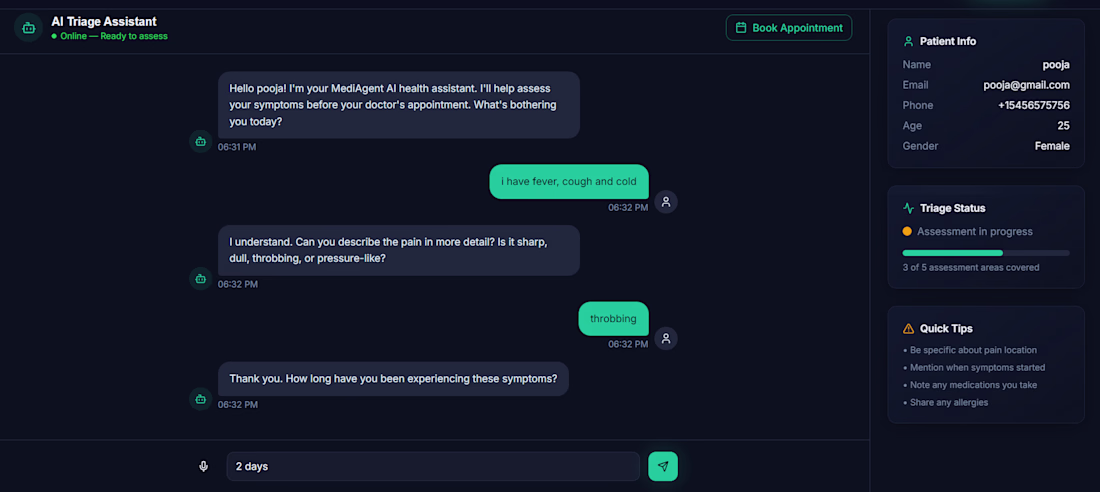The height and width of the screenshot is (492, 1100).
Task: Select the patient email pooja@gmail.com
Action: (x=1026, y=85)
